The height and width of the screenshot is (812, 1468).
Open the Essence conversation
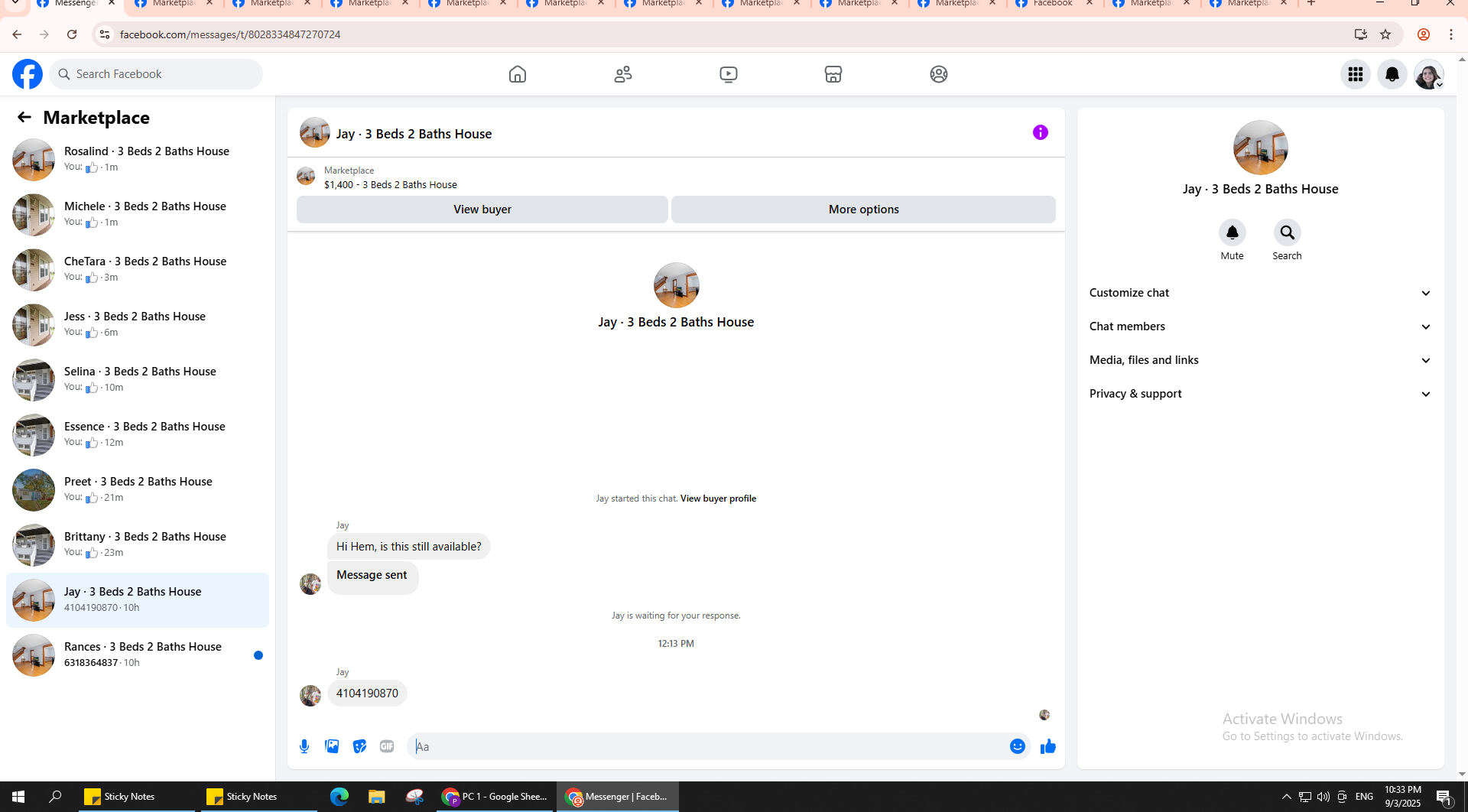(x=138, y=434)
